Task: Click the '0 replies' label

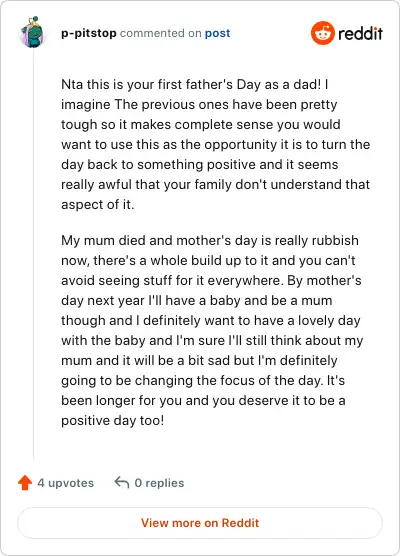Action: [159, 483]
